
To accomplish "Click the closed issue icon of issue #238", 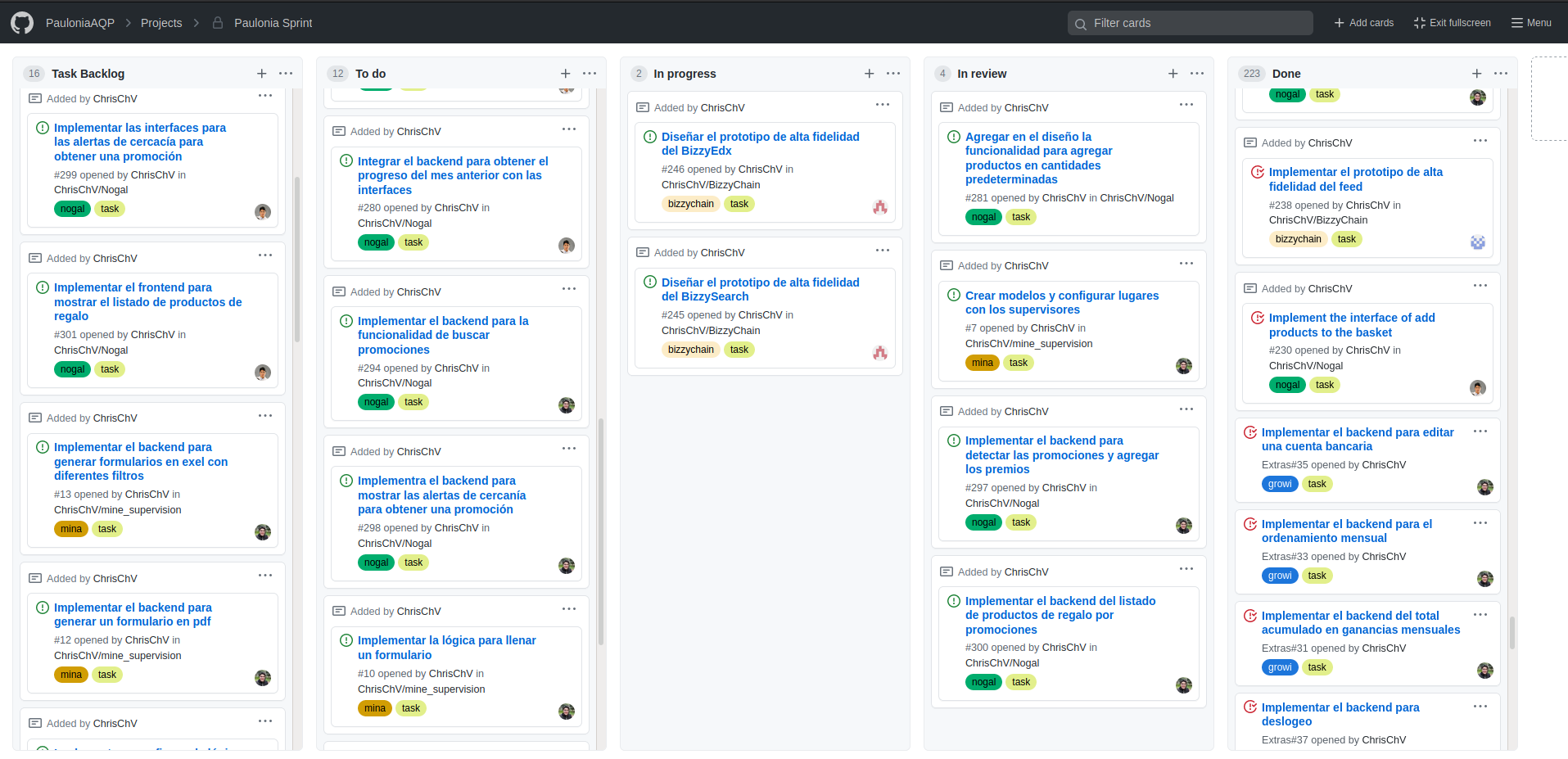I will 1258,172.
